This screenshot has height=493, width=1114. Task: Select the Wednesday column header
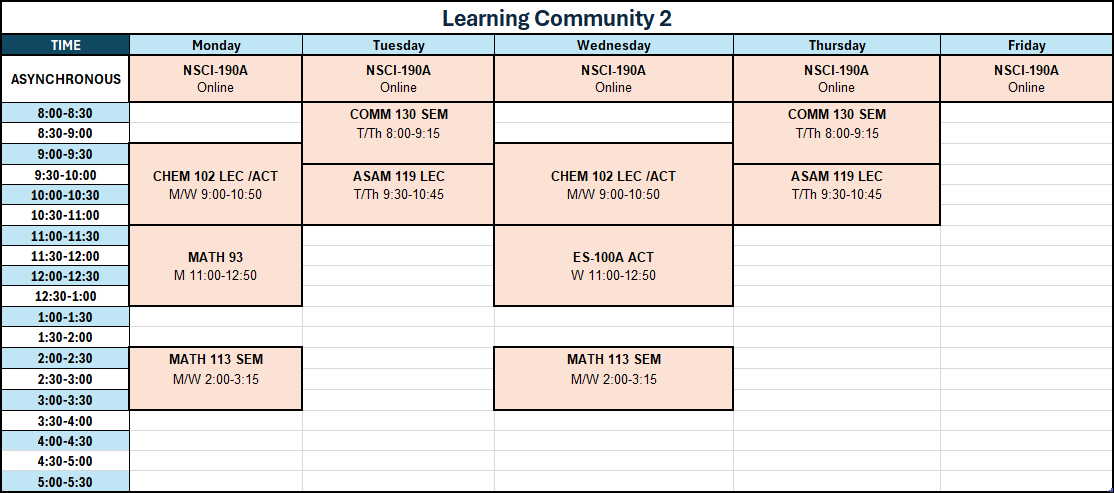pyautogui.click(x=614, y=45)
